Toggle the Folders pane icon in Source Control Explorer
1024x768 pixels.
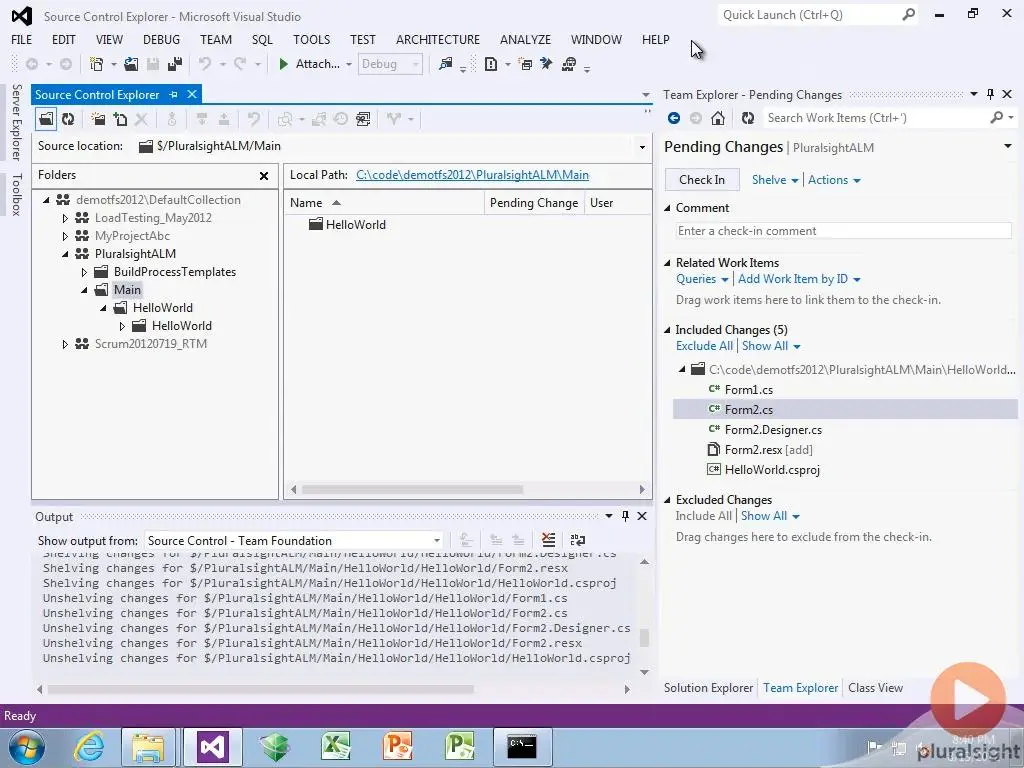pyautogui.click(x=46, y=119)
